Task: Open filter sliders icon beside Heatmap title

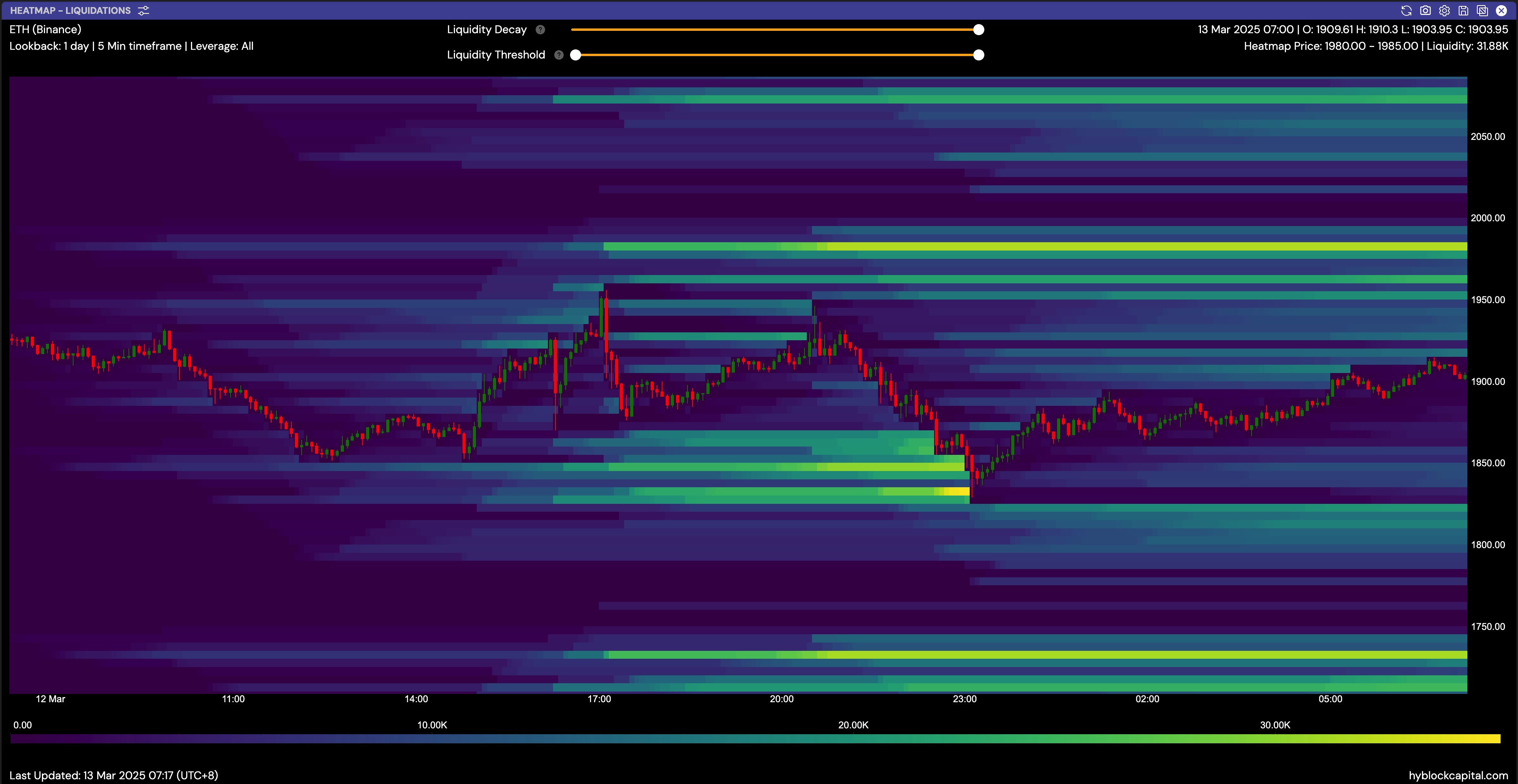Action: pyautogui.click(x=143, y=11)
